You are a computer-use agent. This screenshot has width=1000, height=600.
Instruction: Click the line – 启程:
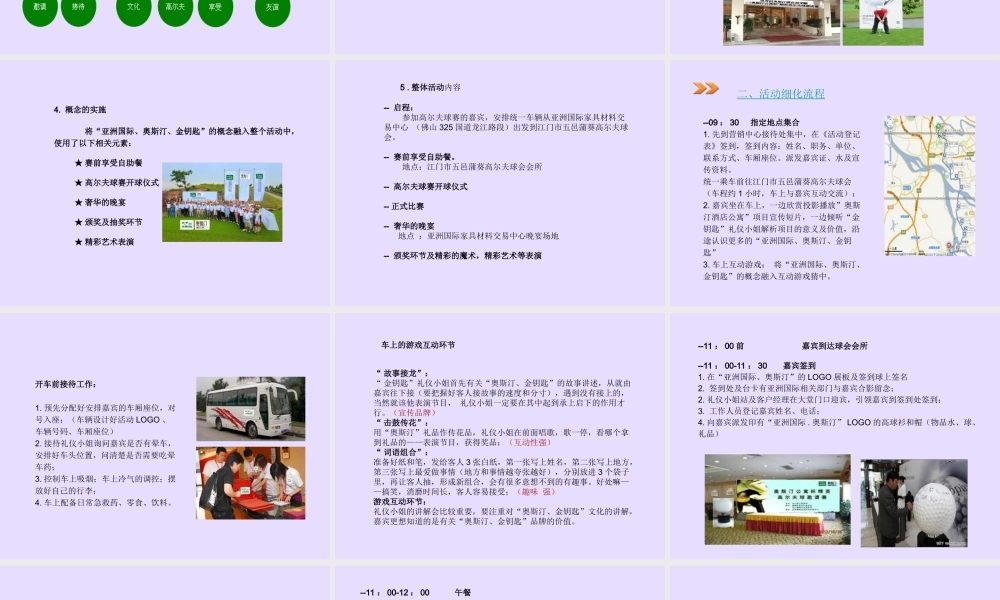point(399,108)
